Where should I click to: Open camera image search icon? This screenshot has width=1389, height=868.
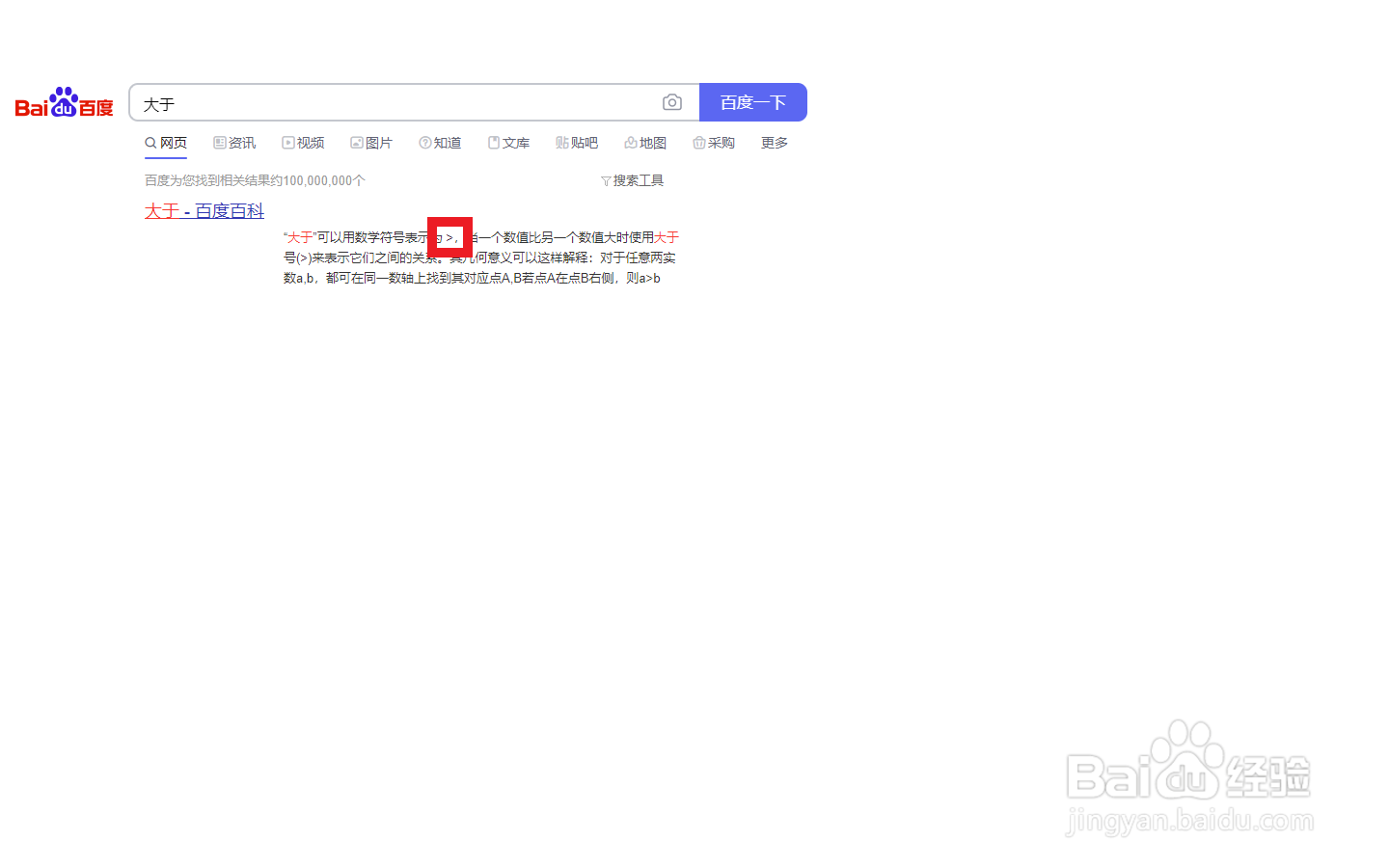point(672,102)
